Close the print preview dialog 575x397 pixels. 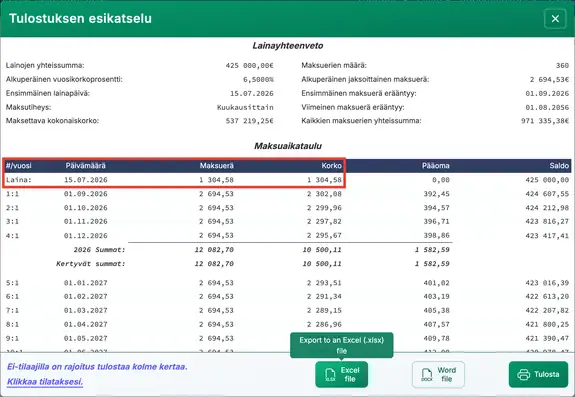click(x=555, y=18)
